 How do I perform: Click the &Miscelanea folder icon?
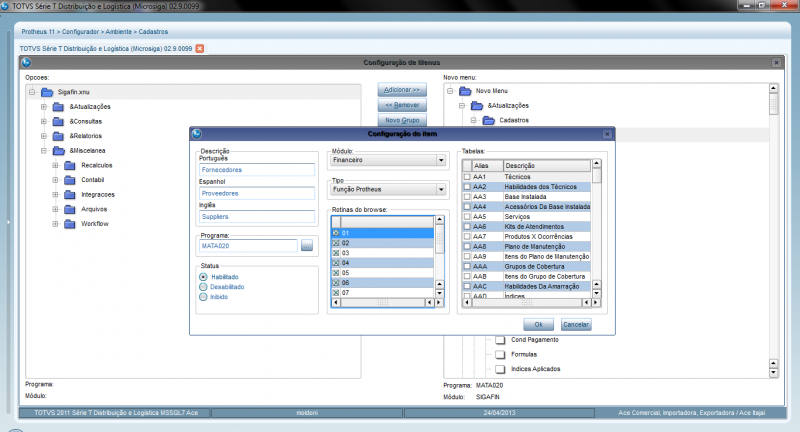(x=59, y=151)
